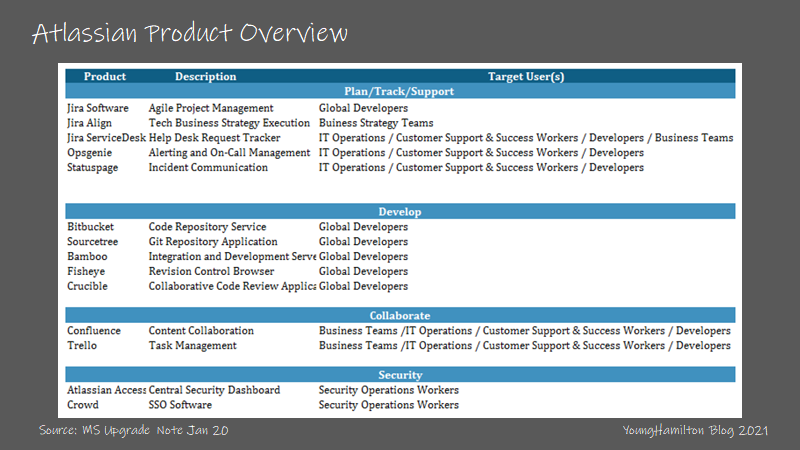
Task: Click 'Global Developers' in Fisheye row
Action: (363, 271)
